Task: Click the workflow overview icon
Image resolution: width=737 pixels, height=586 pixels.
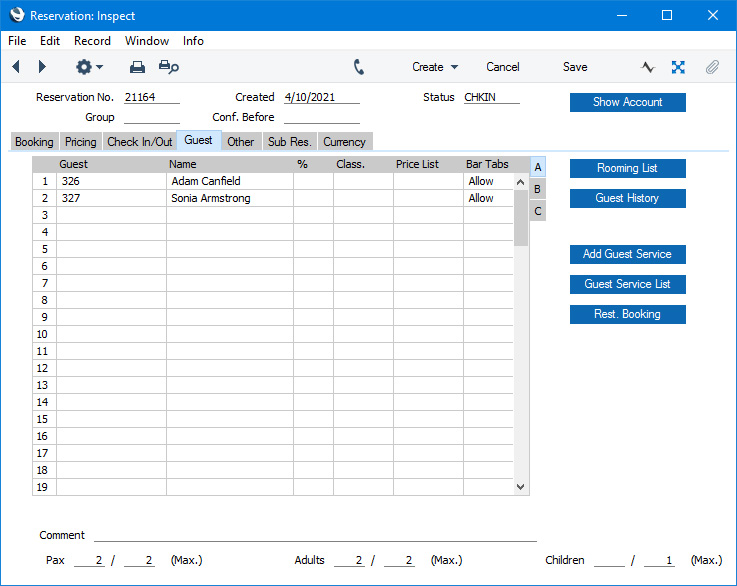Action: point(678,67)
